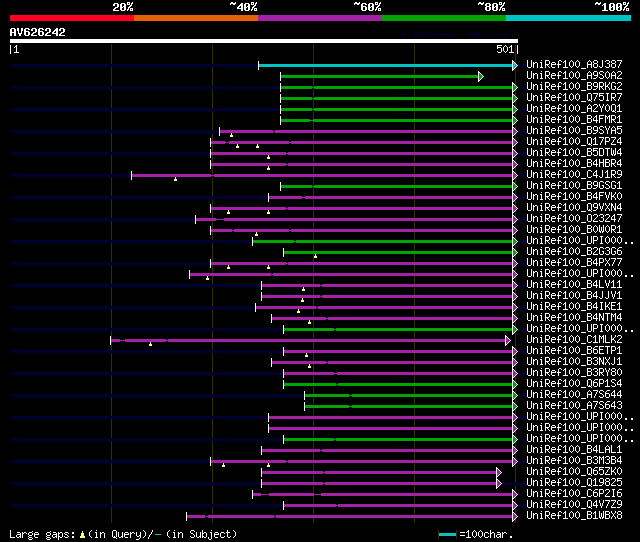Open the UniRef100_C1MLK2 hit

574,340
